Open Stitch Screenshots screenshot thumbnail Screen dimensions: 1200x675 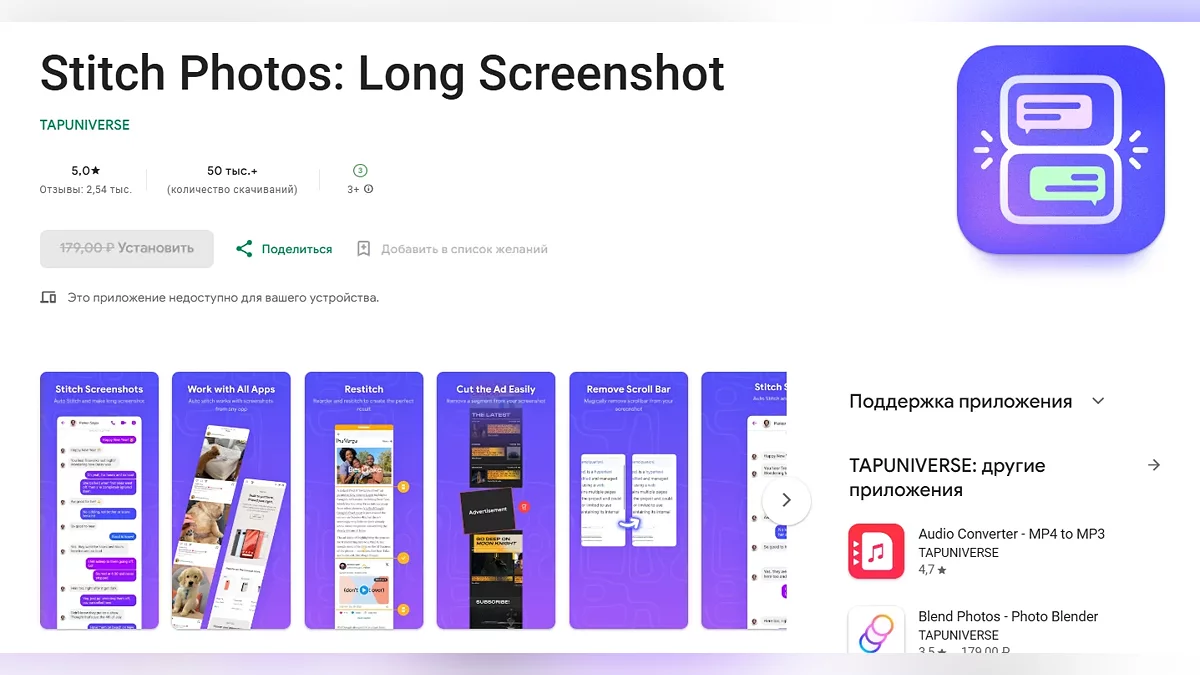99,501
